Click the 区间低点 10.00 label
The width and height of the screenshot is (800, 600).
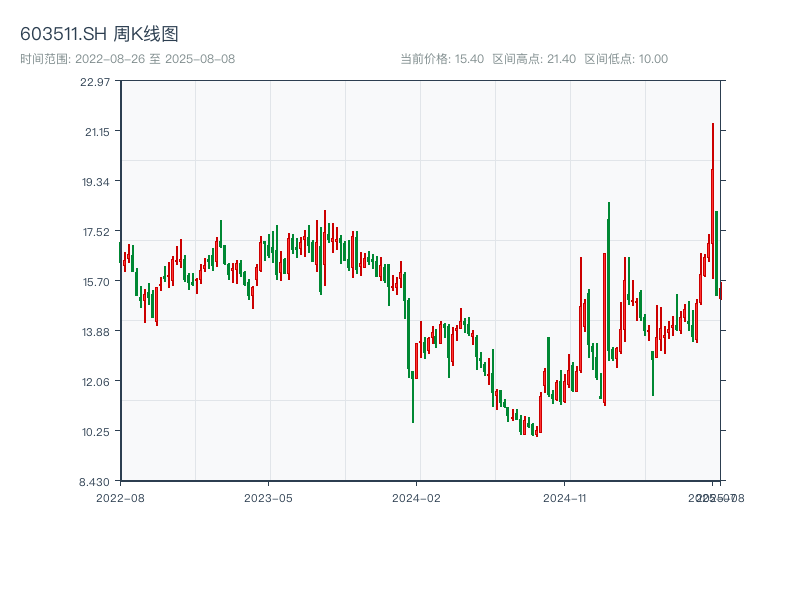(x=626, y=59)
